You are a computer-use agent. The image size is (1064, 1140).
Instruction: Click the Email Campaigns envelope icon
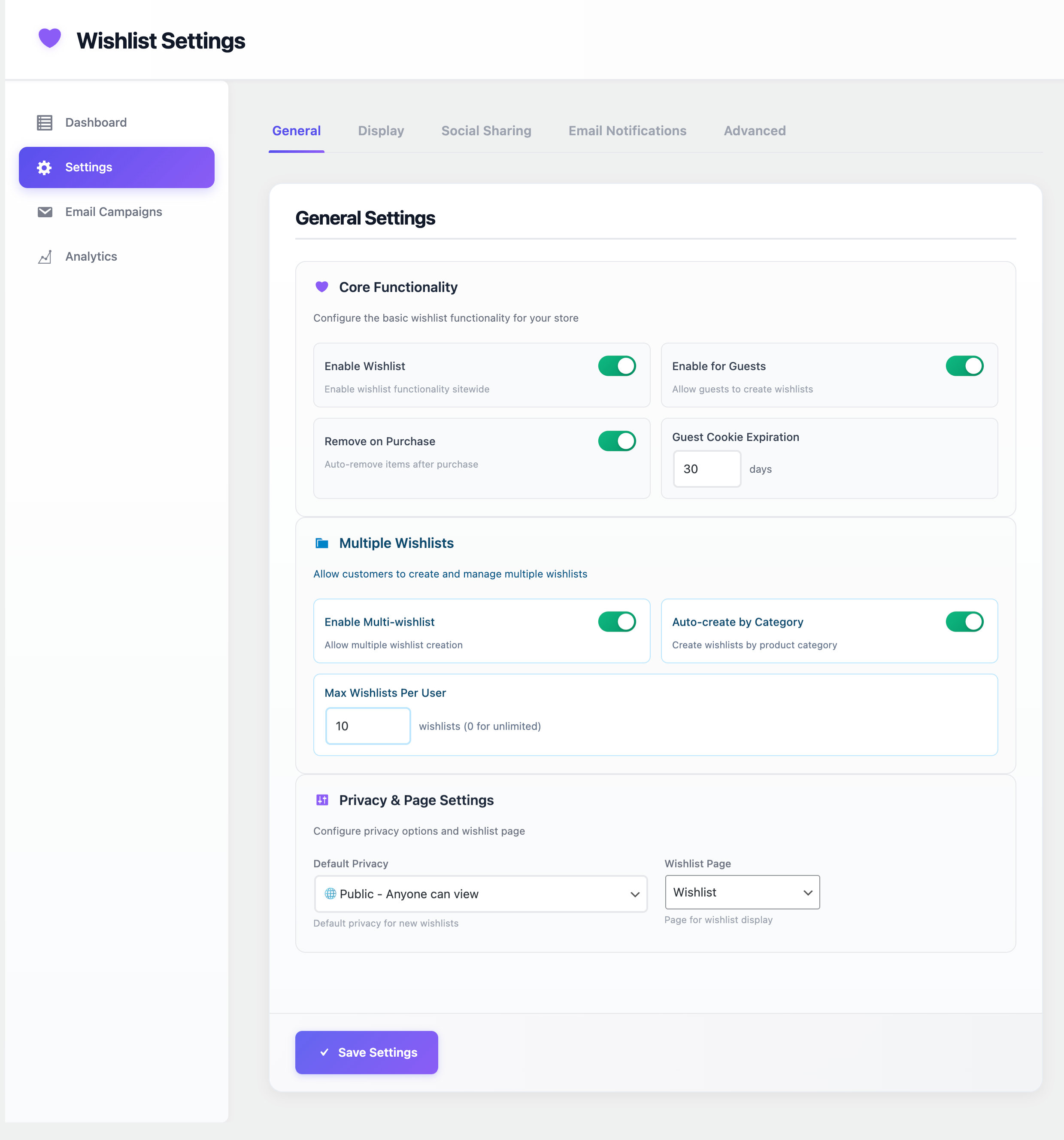pos(45,212)
